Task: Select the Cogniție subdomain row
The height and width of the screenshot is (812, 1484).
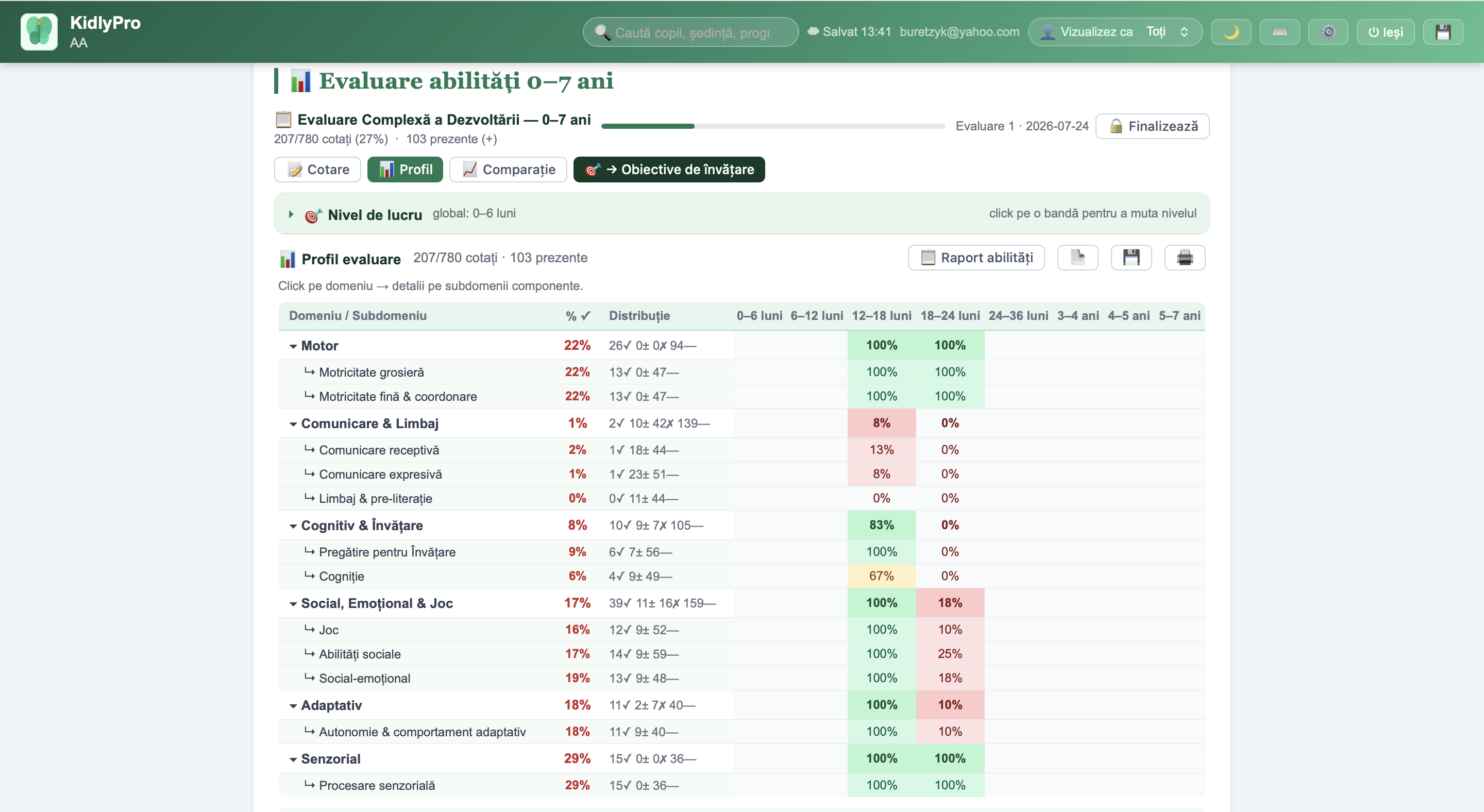Action: (x=741, y=576)
